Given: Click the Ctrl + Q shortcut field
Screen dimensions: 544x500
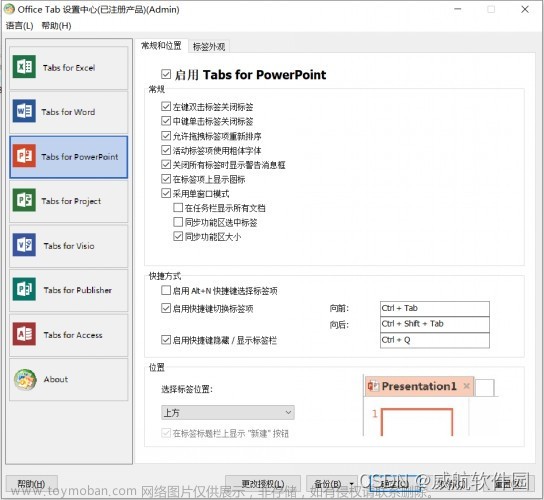Looking at the screenshot, I should (x=435, y=340).
